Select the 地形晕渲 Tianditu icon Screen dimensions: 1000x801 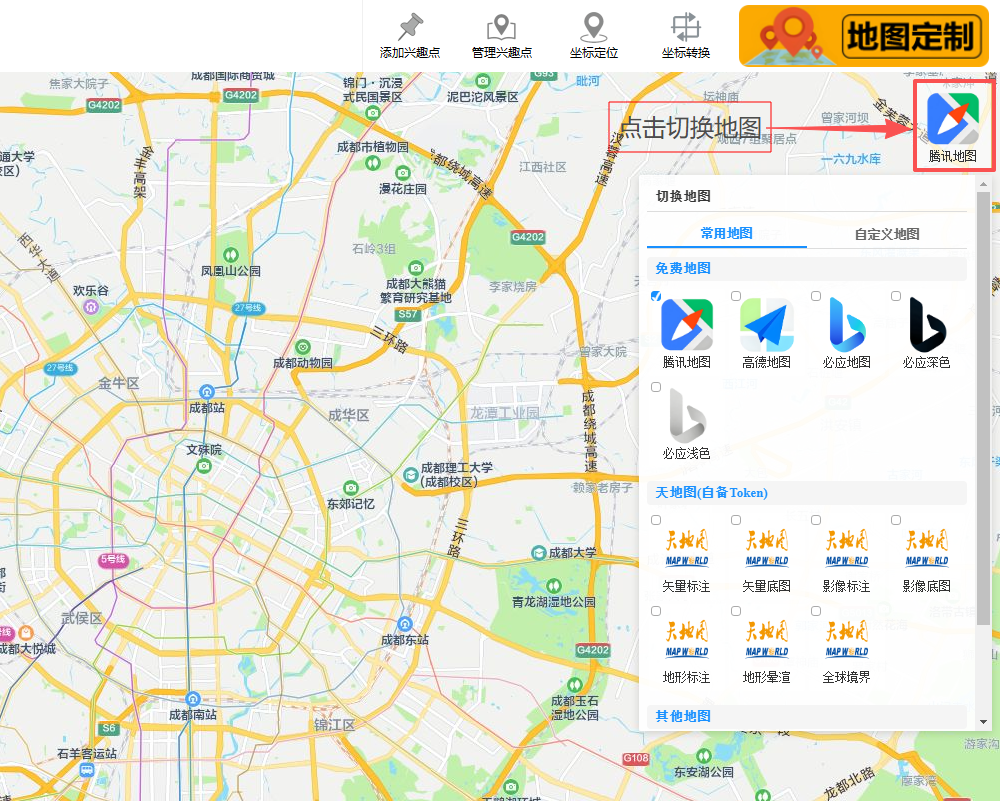point(767,639)
